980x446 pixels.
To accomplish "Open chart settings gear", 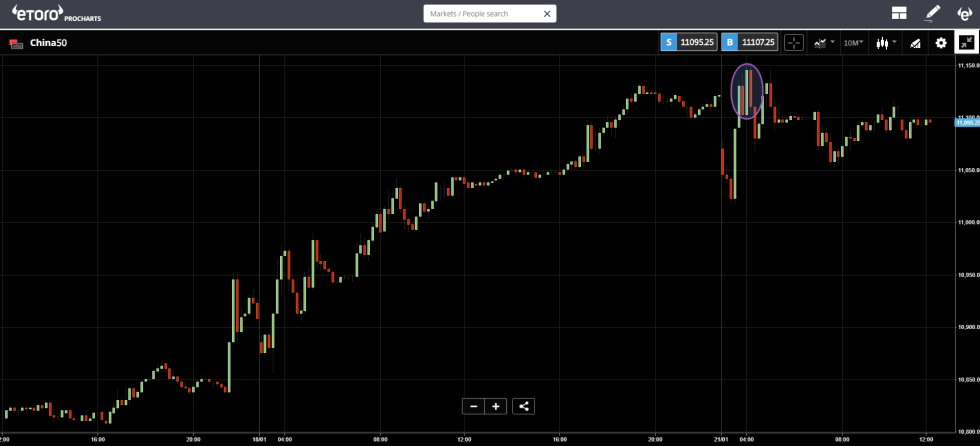I will (941, 43).
